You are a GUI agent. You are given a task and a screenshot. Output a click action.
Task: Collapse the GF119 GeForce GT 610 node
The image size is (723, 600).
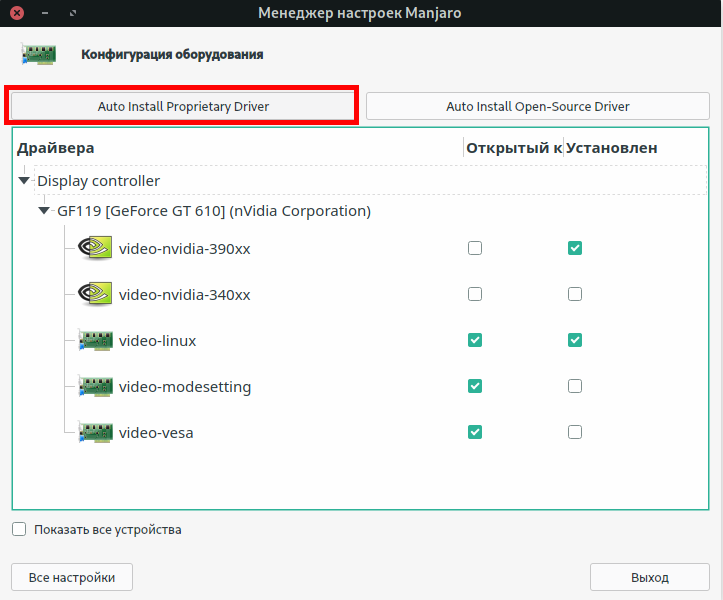[x=44, y=211]
